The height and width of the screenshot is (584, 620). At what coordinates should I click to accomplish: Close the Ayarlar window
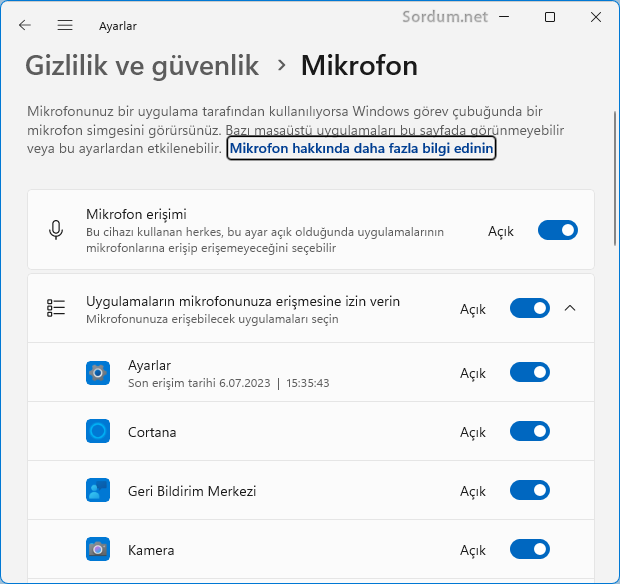coord(596,17)
